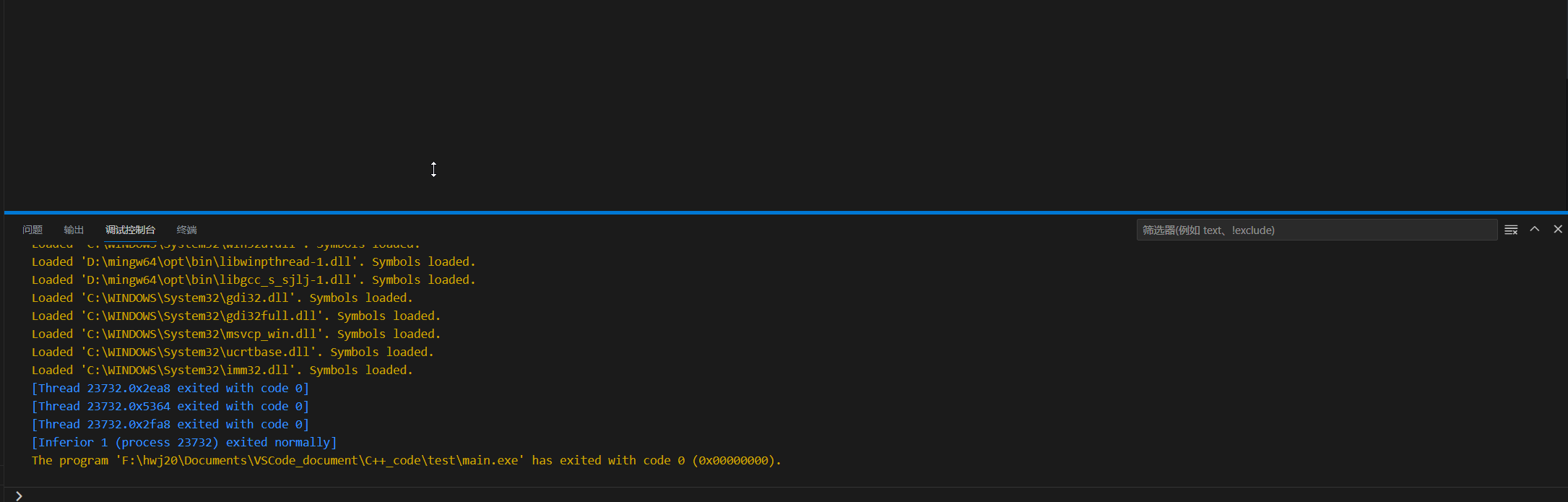The height and width of the screenshot is (502, 1568).
Task: Click the debug console prompt chevron
Action: pos(19,495)
